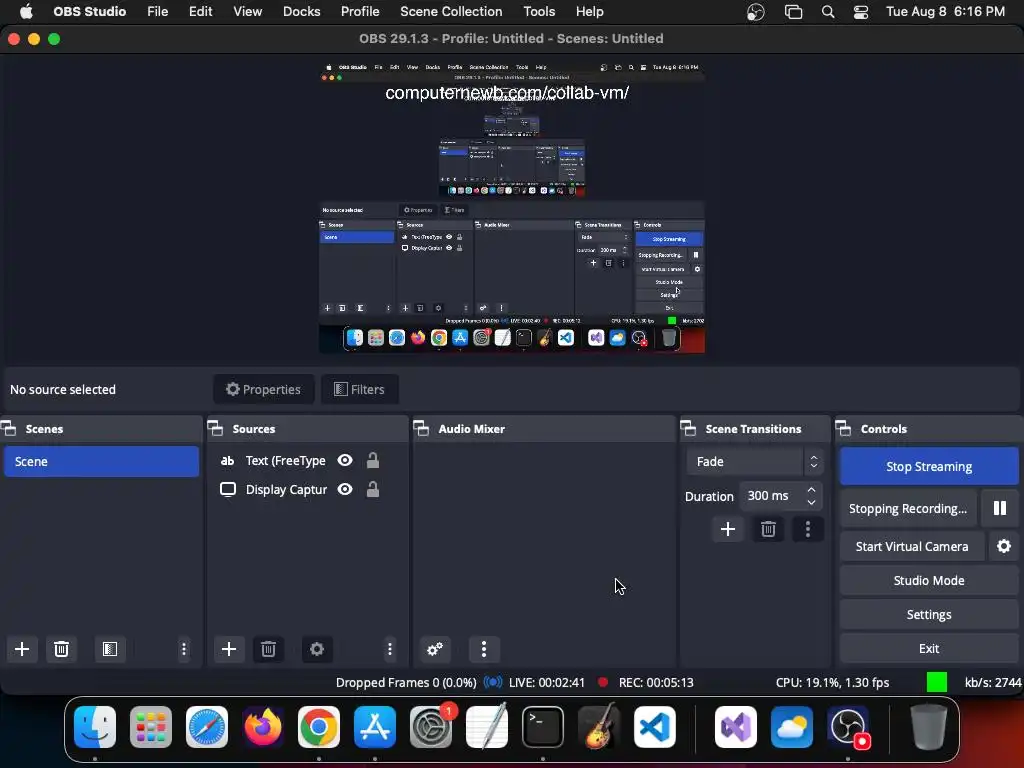
Task: Click the Exit button
Action: 929,648
